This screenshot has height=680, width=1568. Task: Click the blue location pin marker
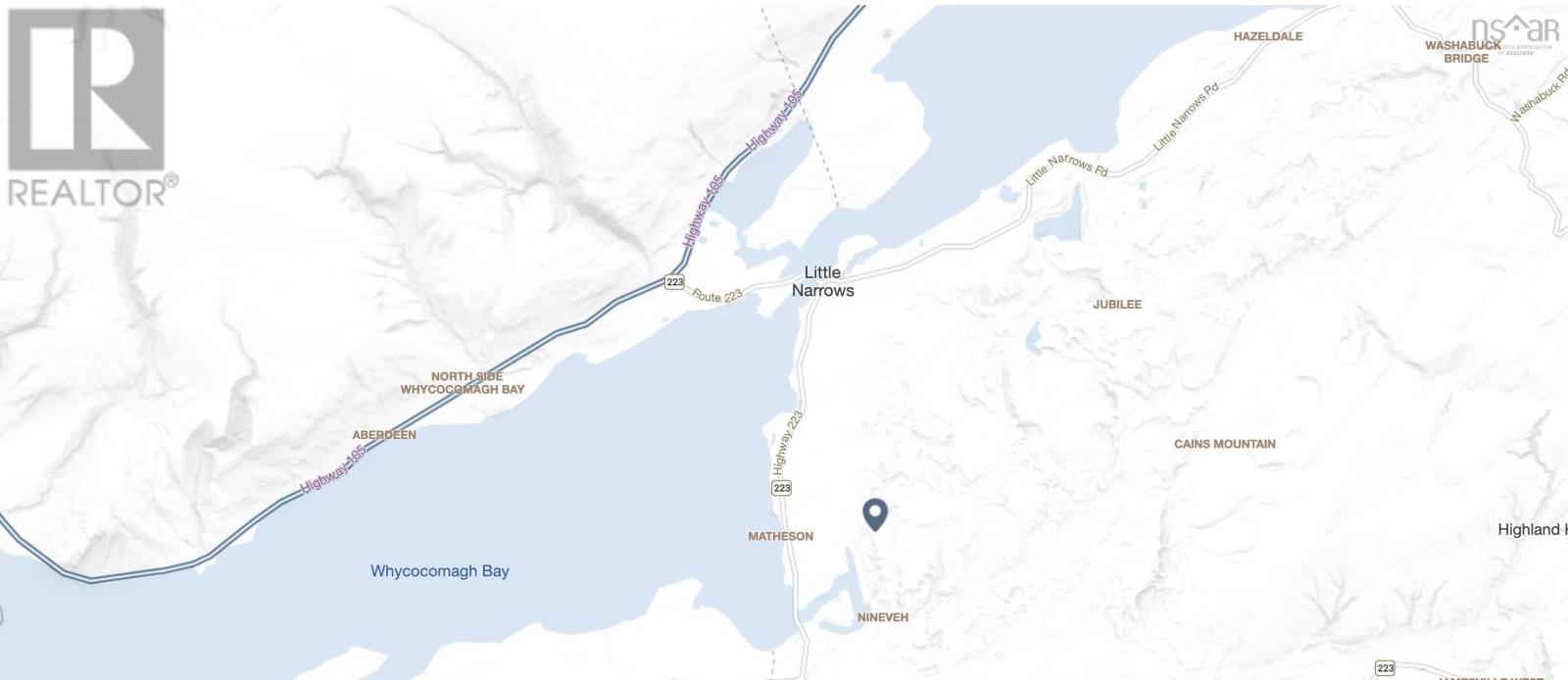875,514
